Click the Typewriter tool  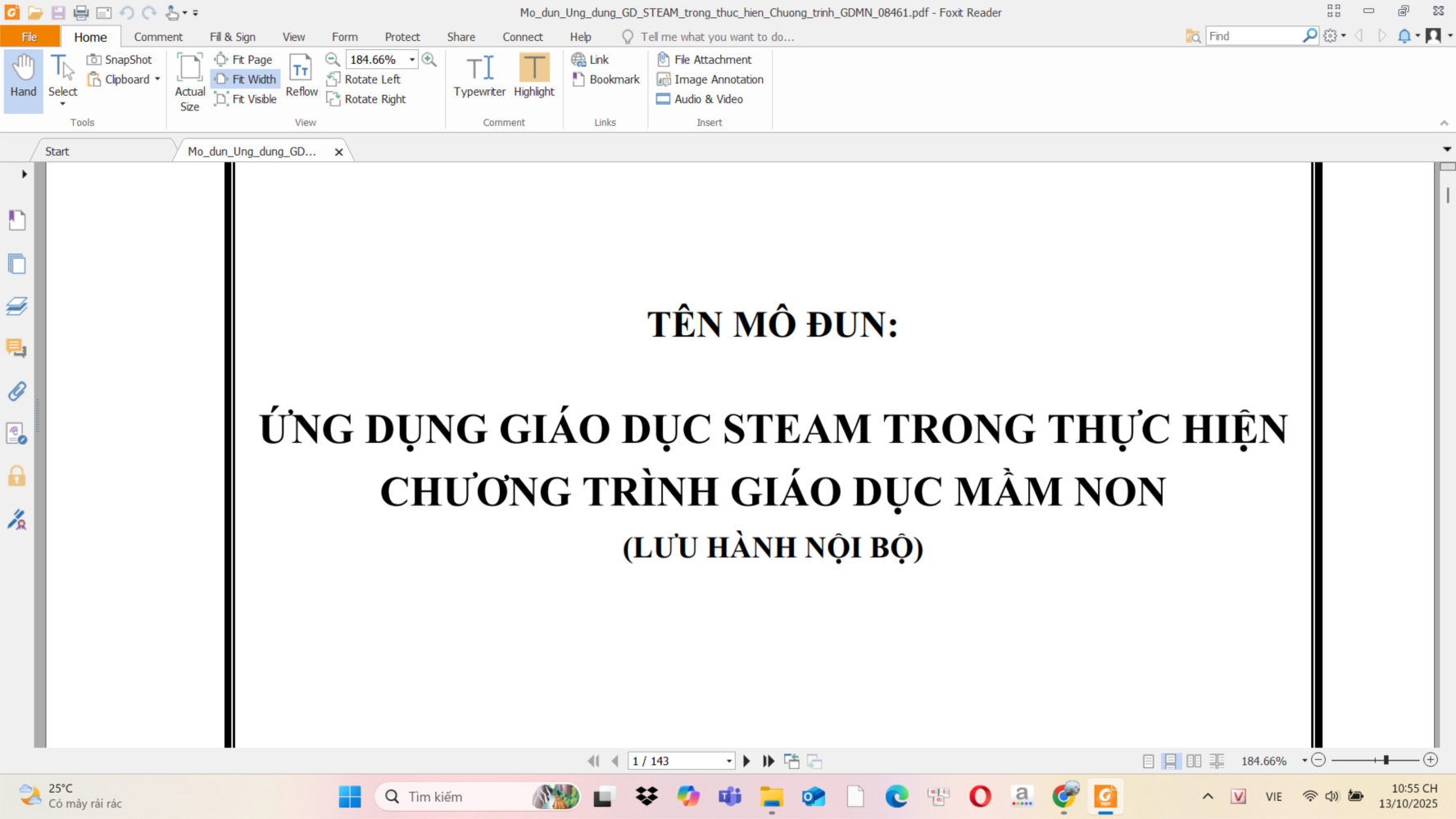tap(479, 77)
